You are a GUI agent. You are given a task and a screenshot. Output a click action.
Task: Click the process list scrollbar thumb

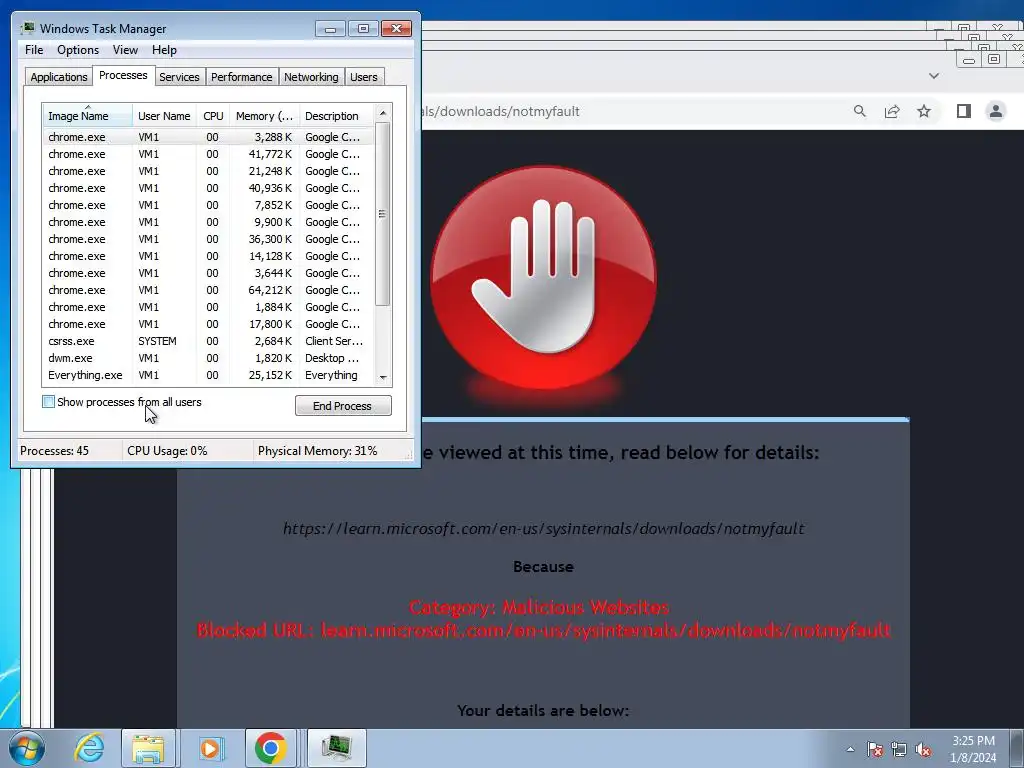click(383, 214)
